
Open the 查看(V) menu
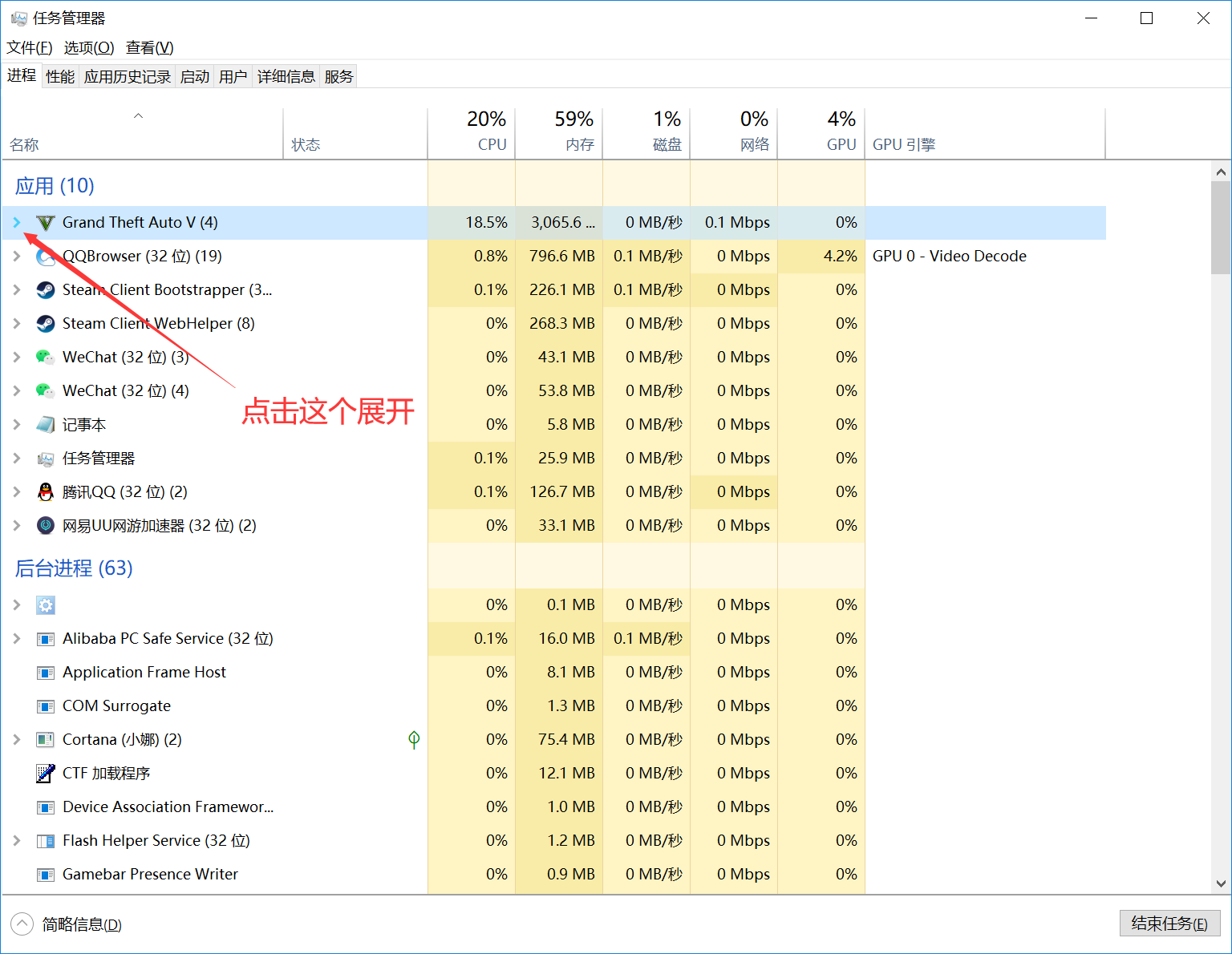pyautogui.click(x=150, y=47)
